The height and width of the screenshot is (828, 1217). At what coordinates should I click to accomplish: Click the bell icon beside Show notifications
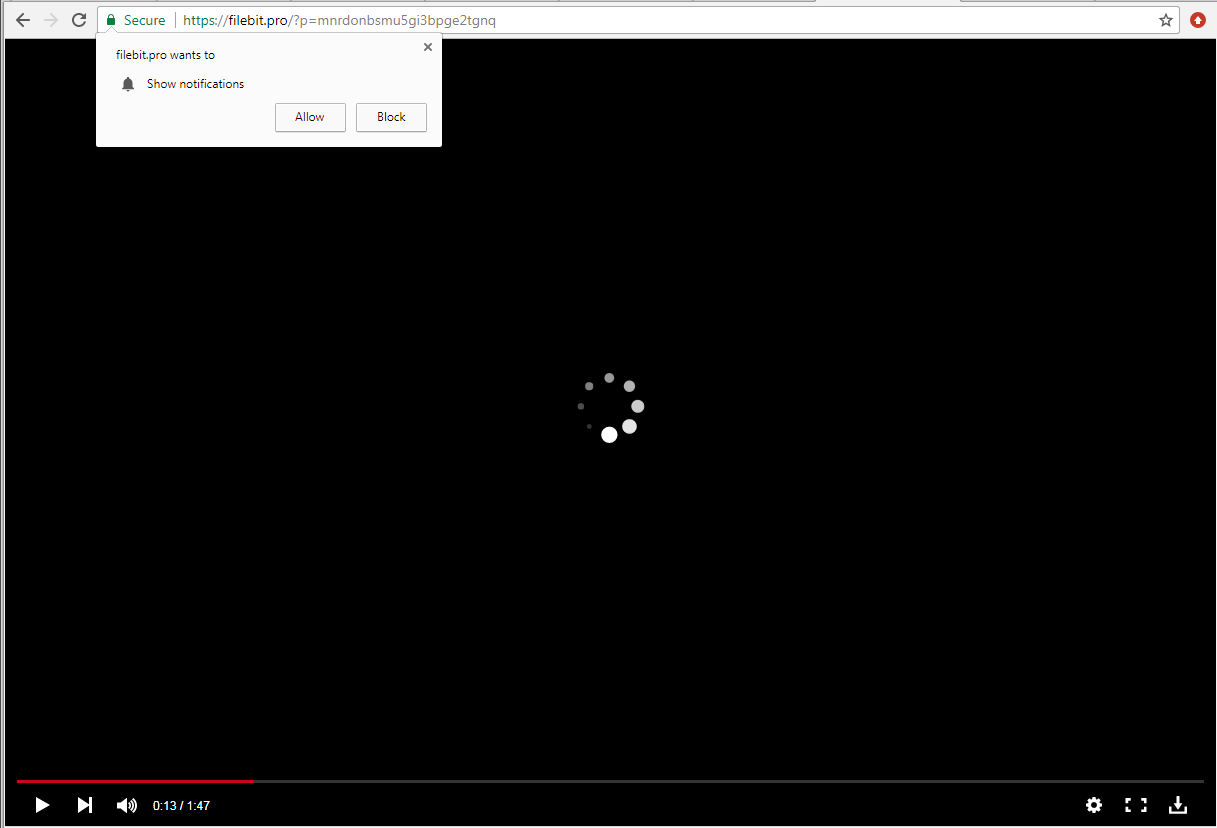tap(128, 84)
